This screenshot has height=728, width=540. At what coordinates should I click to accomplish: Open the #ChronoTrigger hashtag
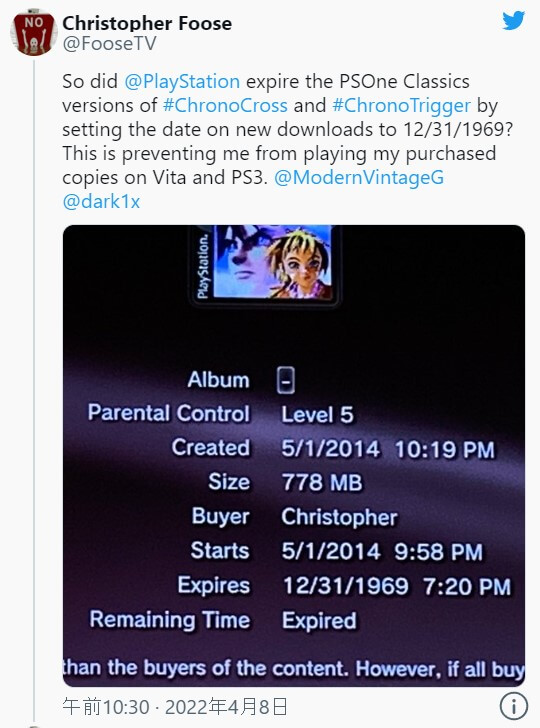(x=402, y=105)
